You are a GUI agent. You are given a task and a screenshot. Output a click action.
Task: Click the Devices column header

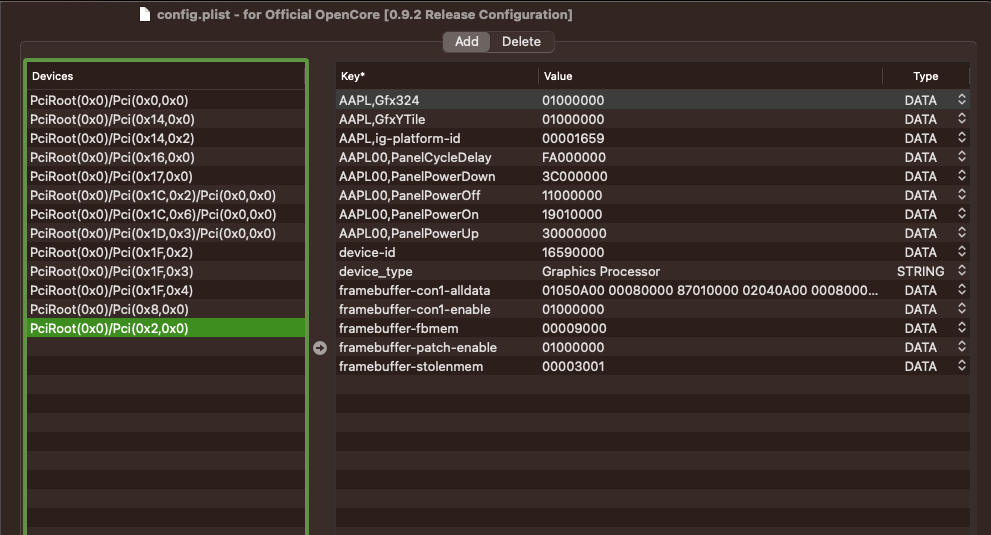click(x=166, y=76)
